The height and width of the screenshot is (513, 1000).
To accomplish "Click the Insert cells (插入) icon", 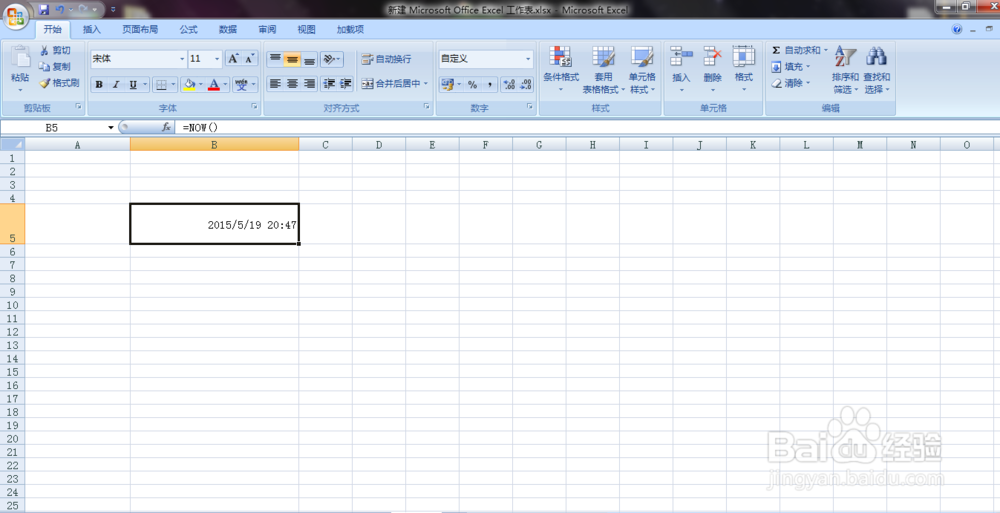I will point(681,57).
